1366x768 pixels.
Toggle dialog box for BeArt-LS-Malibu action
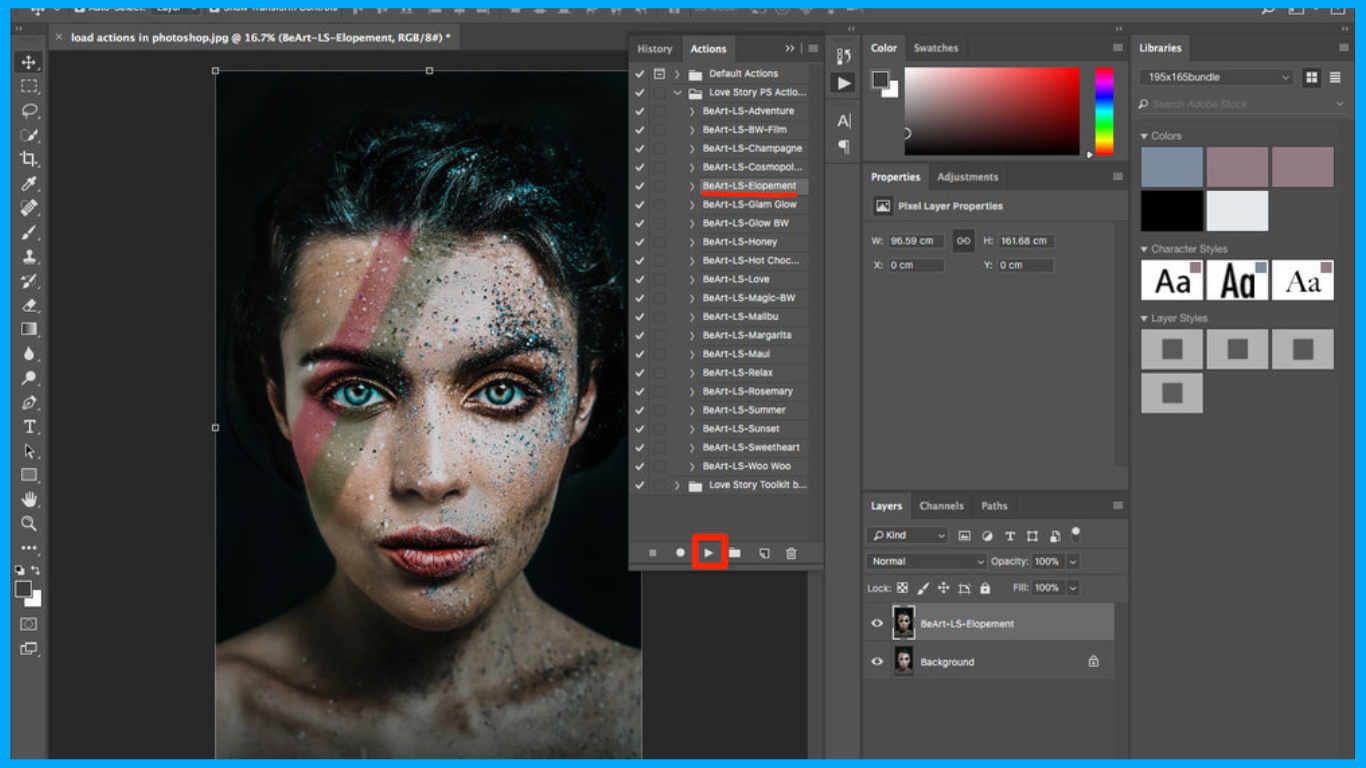659,317
